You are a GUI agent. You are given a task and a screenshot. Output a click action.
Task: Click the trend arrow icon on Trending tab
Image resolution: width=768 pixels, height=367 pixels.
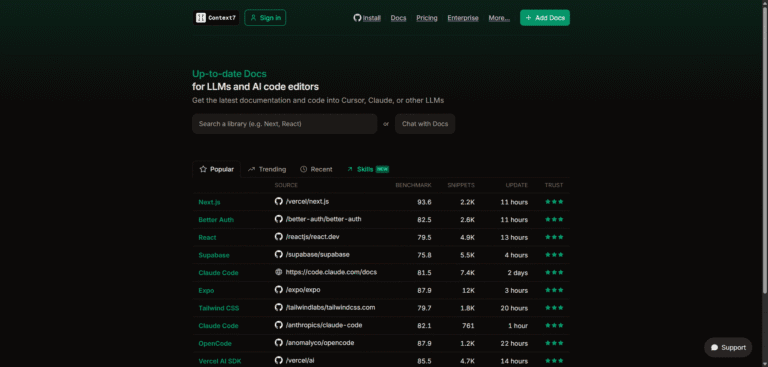(251, 169)
